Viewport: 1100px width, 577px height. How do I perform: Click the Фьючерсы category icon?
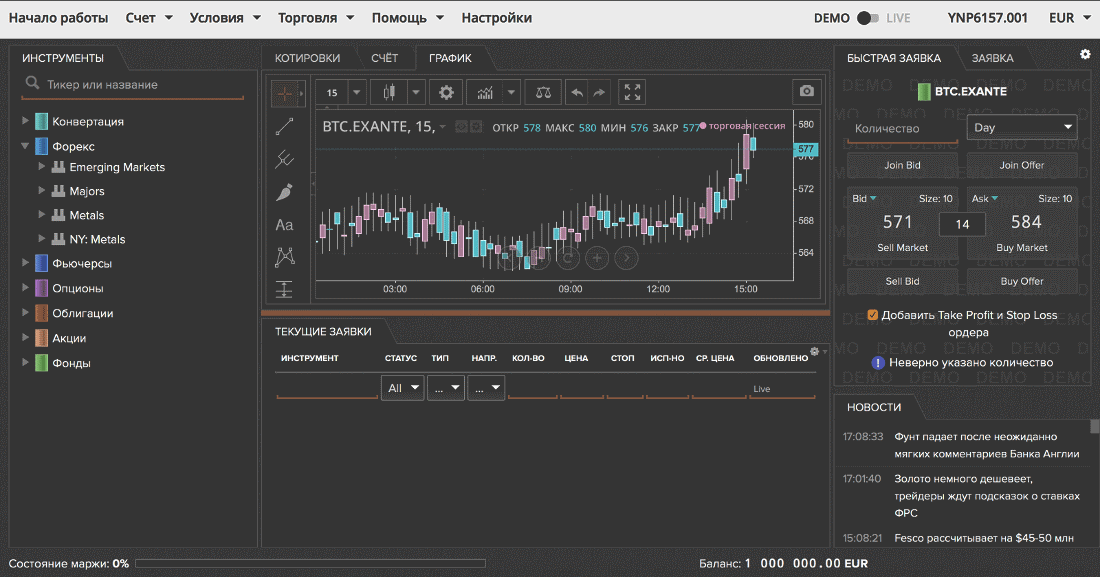(41, 263)
